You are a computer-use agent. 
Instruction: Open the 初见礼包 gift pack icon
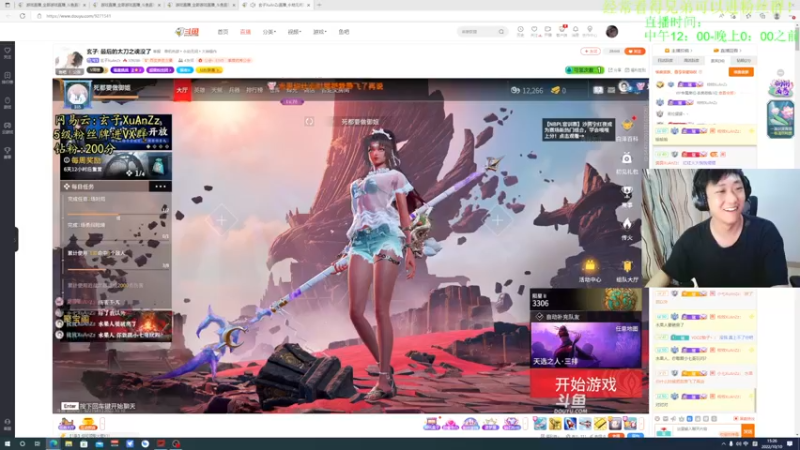627,159
